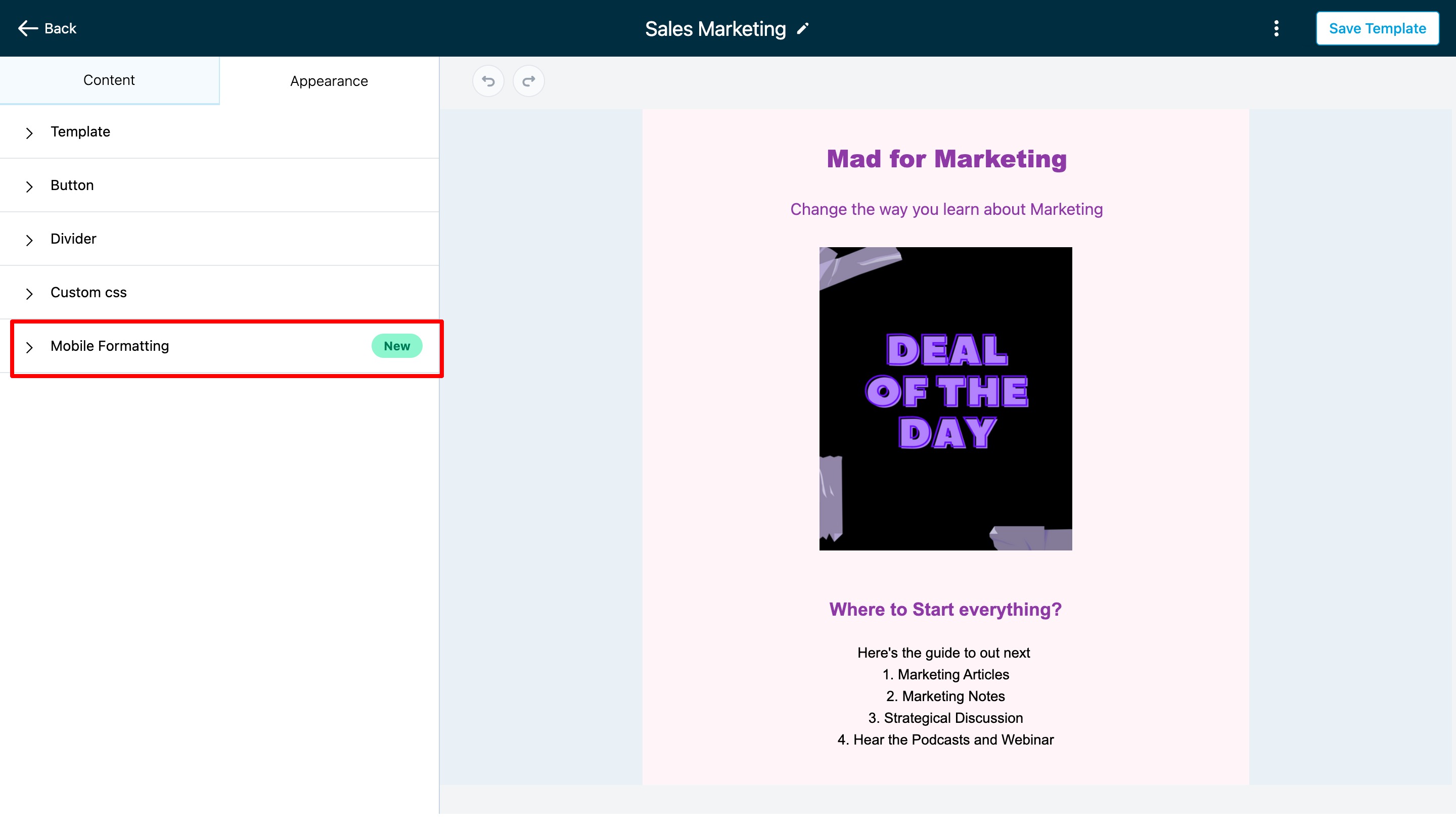The height and width of the screenshot is (830, 1456).
Task: Click the Back link text
Action: pos(61,28)
